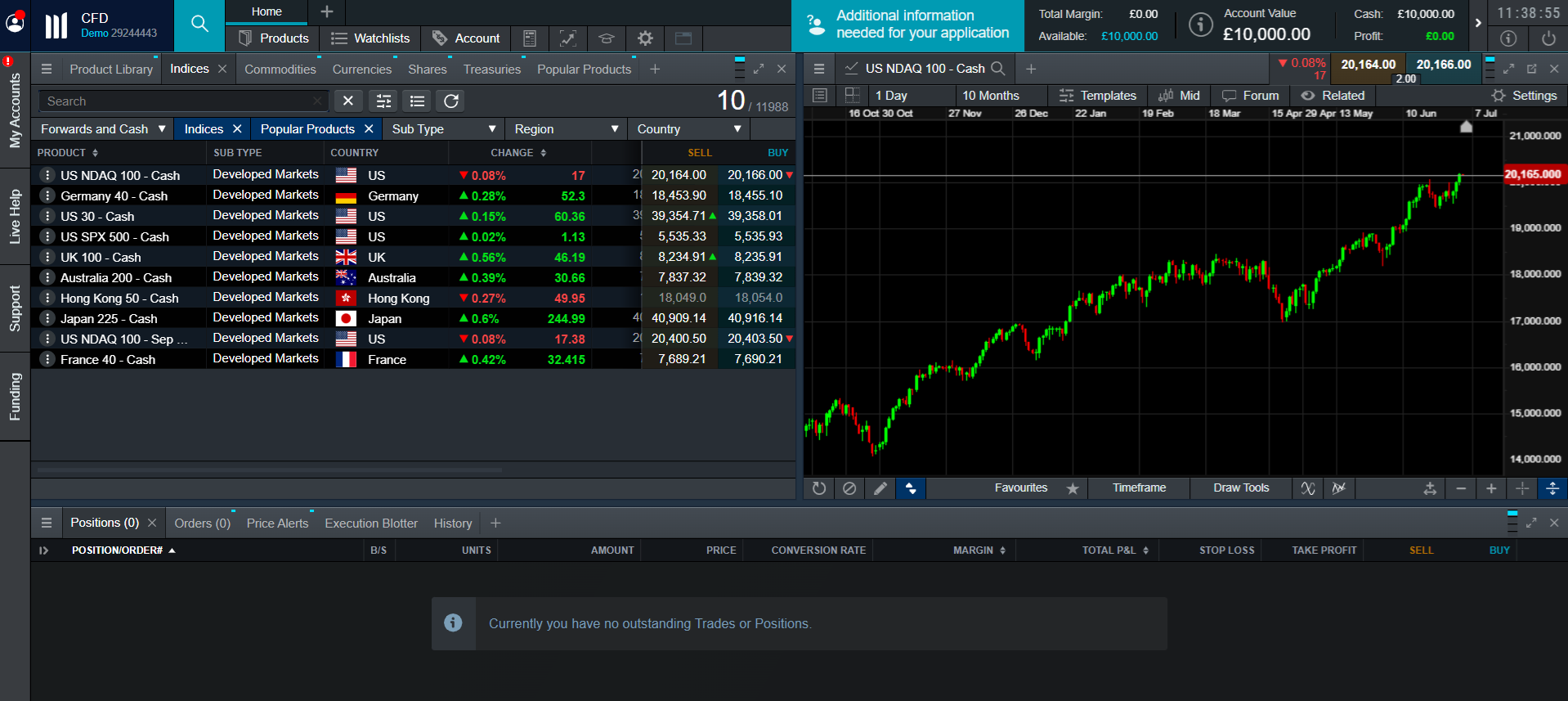
Task: Open the platform info icon under clock
Action: pyautogui.click(x=1508, y=38)
